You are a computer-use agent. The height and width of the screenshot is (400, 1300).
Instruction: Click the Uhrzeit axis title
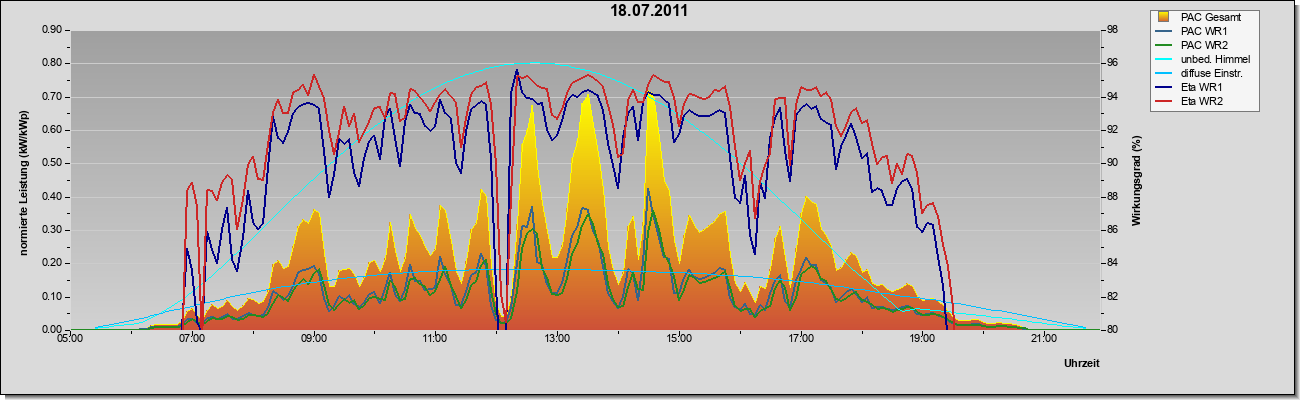(1082, 365)
